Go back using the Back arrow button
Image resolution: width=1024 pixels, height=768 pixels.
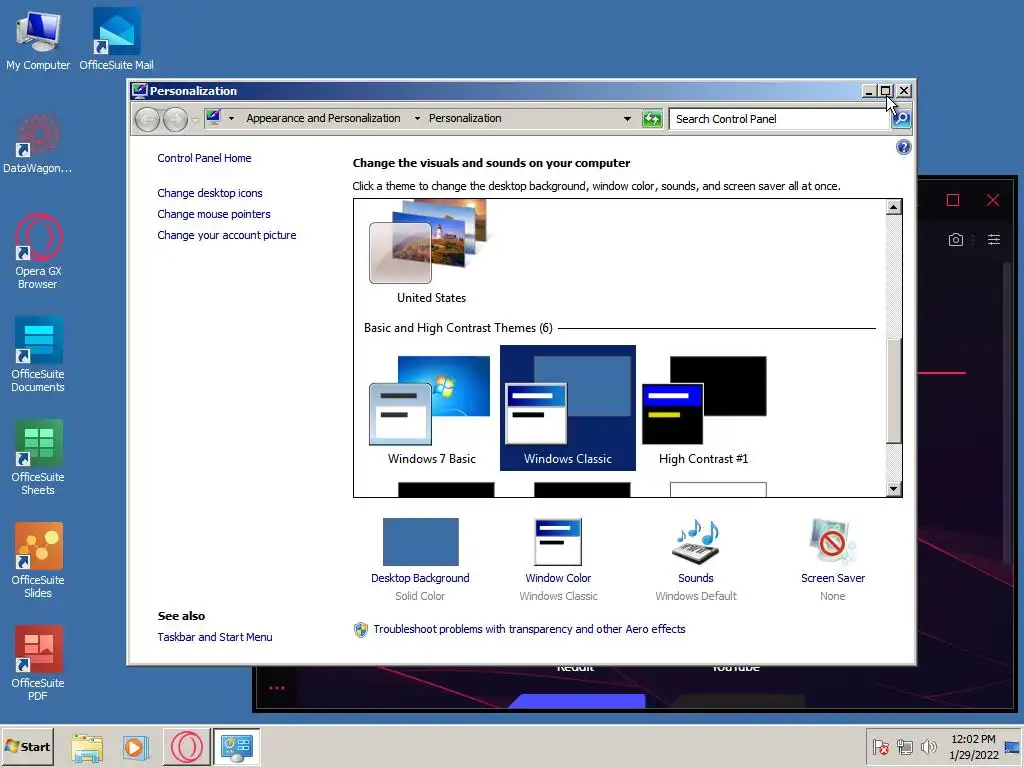tap(148, 119)
